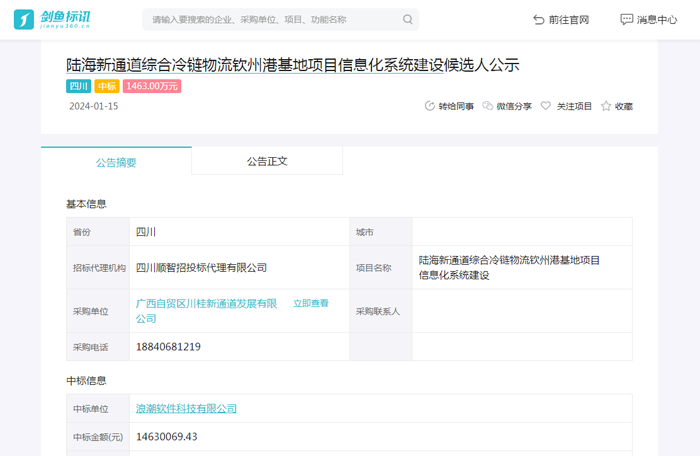Click the 省份 label cell

point(98,232)
